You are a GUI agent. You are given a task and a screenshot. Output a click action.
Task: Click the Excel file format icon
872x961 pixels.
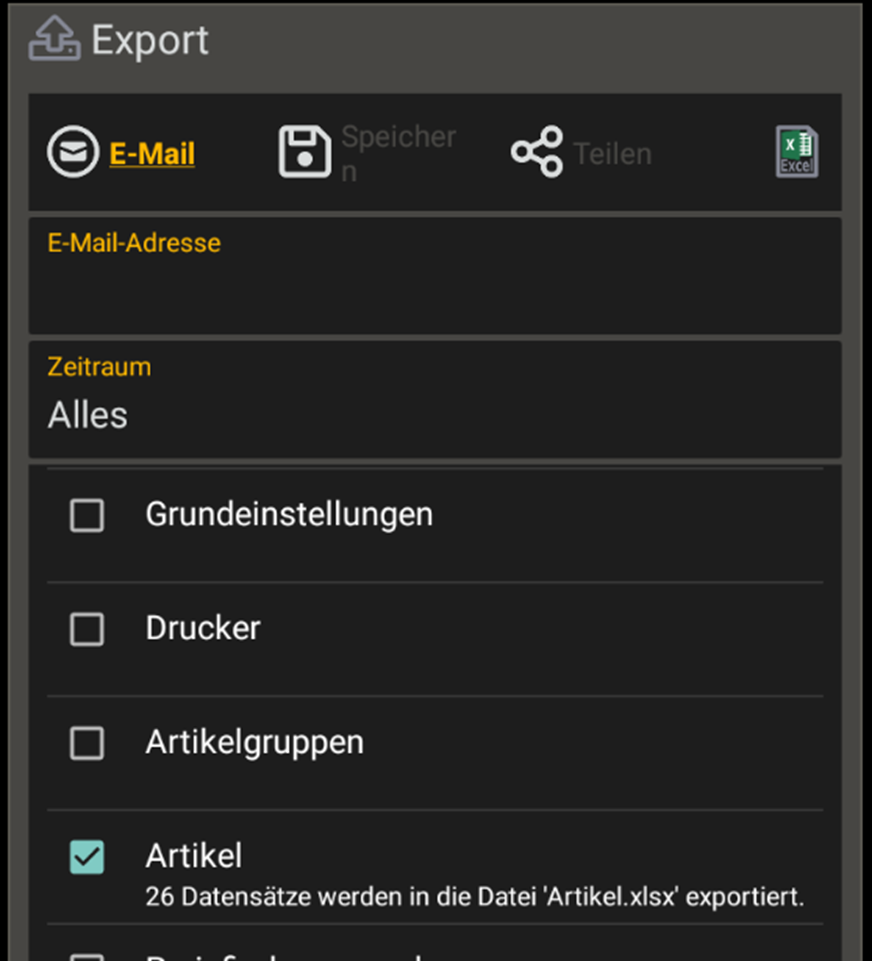click(x=797, y=153)
